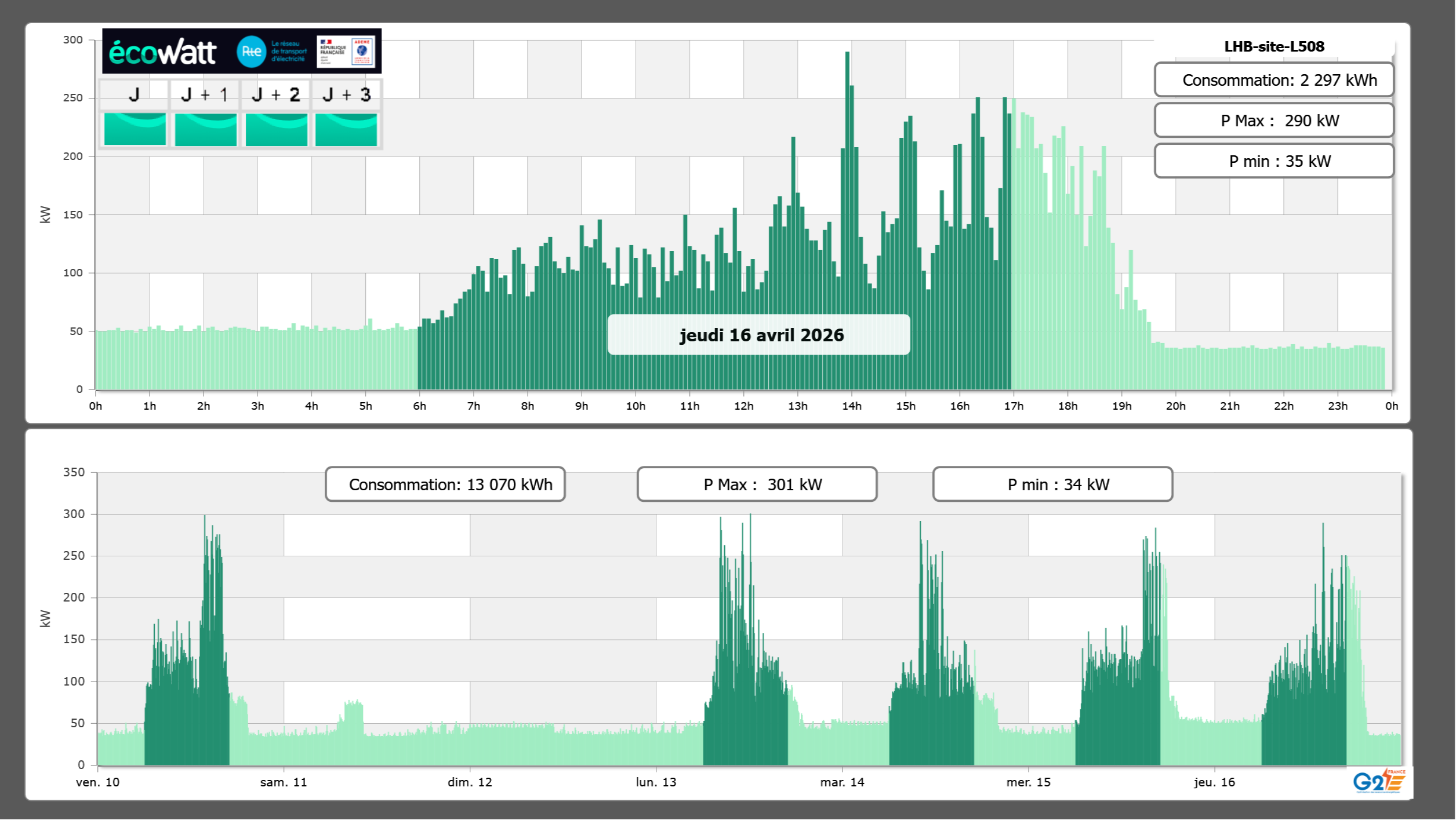The width and height of the screenshot is (1456, 820).
Task: Click the RTE round logo
Action: click(251, 52)
